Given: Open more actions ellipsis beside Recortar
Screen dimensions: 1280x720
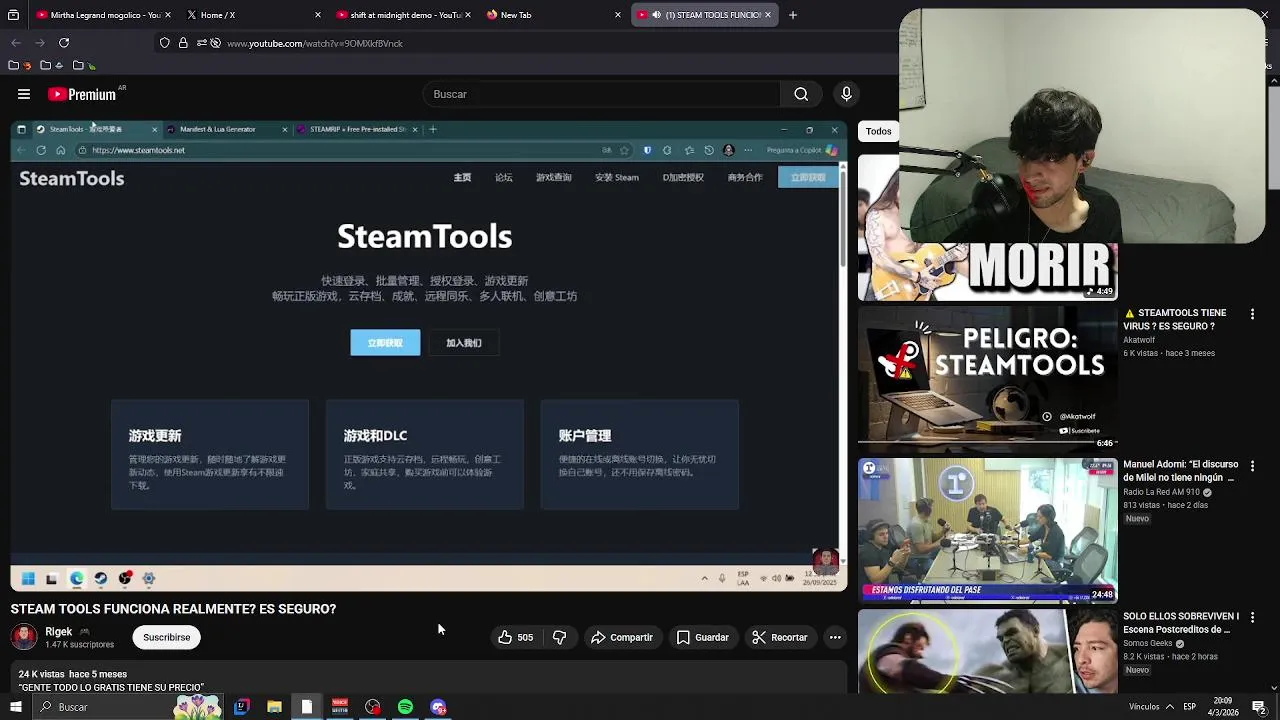Looking at the screenshot, I should click(x=835, y=637).
